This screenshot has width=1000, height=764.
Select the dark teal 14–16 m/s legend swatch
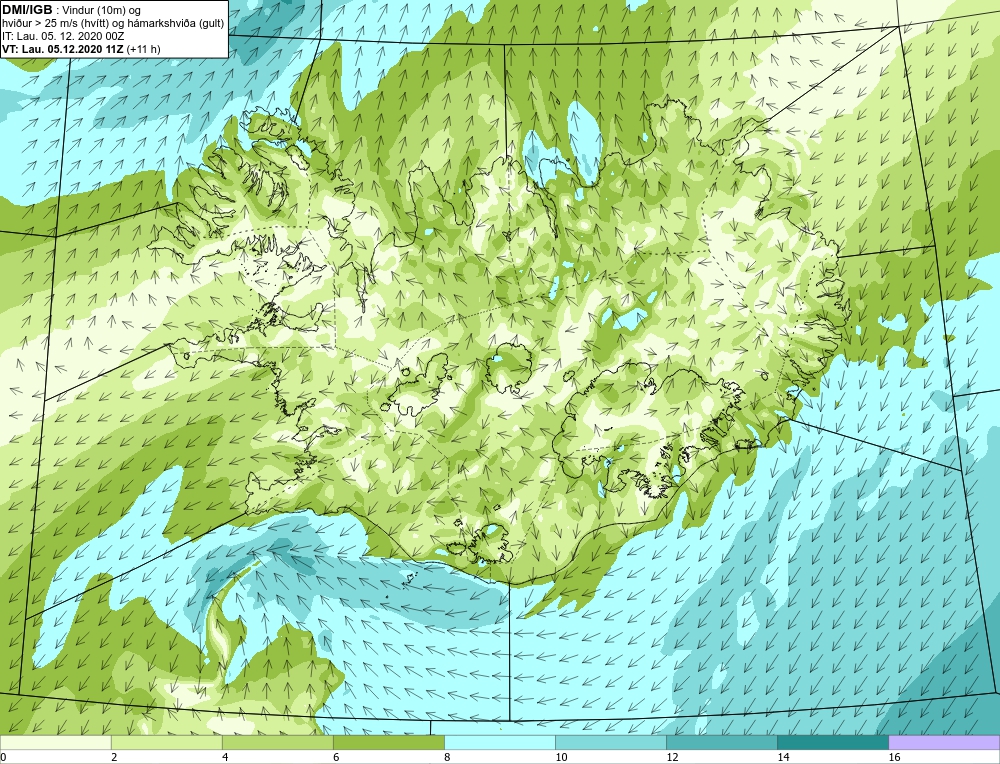[x=832, y=742]
